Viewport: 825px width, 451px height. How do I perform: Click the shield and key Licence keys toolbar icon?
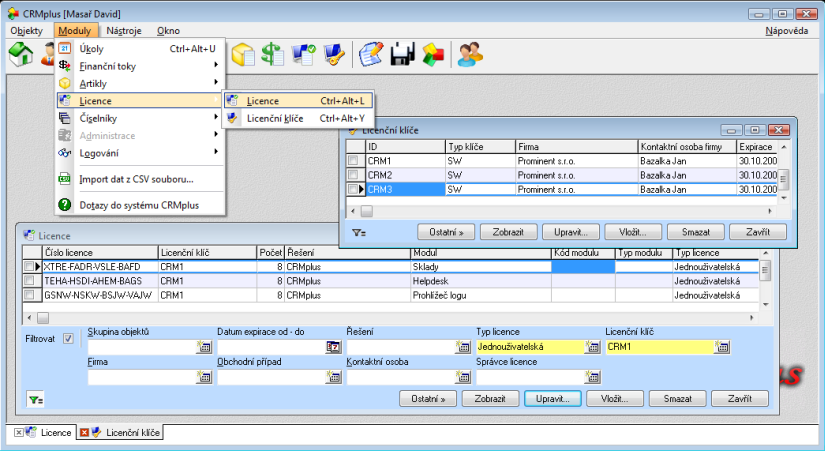(334, 54)
